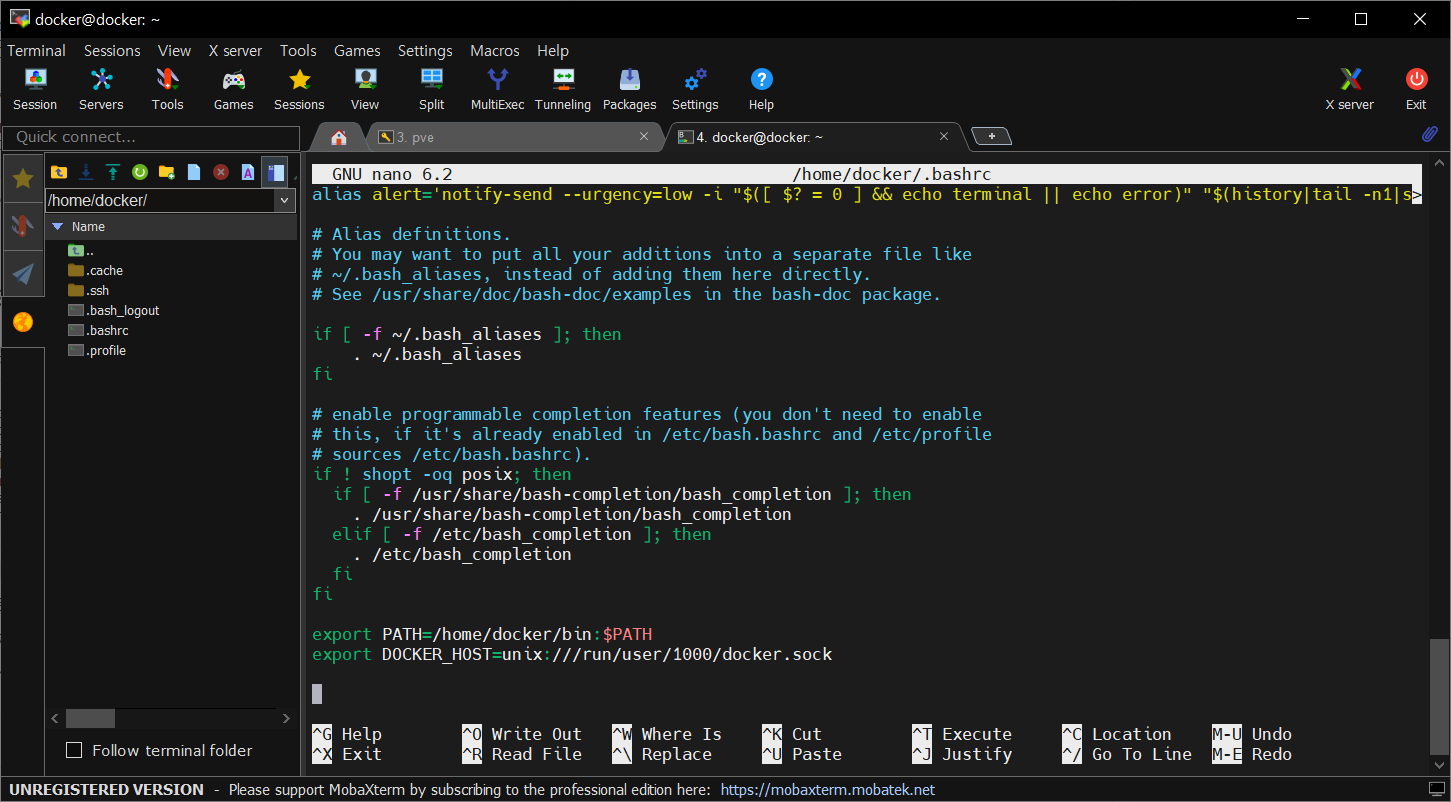Enable Follow terminal folder checkbox
1451x802 pixels.
(x=74, y=750)
